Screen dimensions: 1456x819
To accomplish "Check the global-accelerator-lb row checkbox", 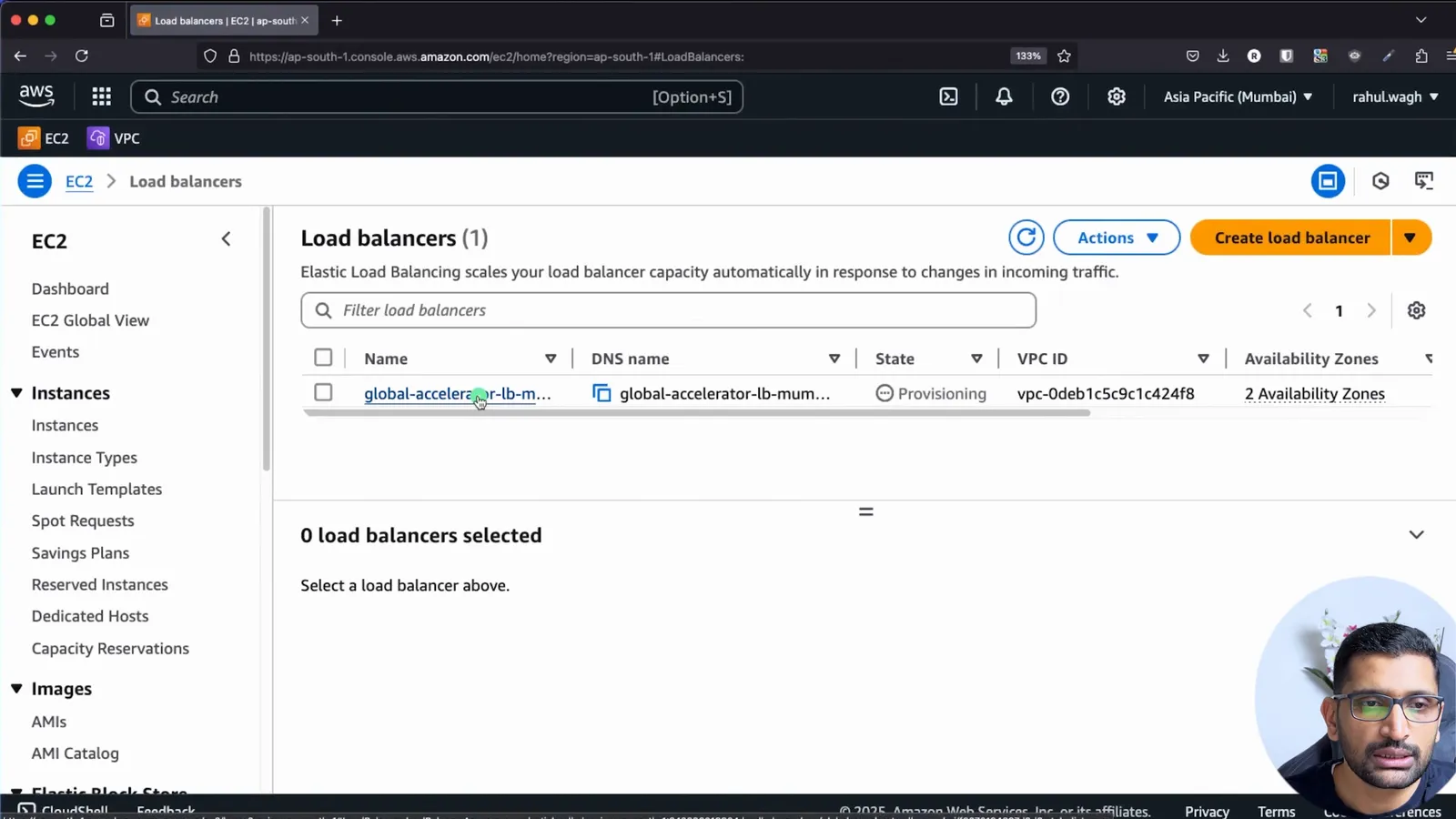I will 323,392.
